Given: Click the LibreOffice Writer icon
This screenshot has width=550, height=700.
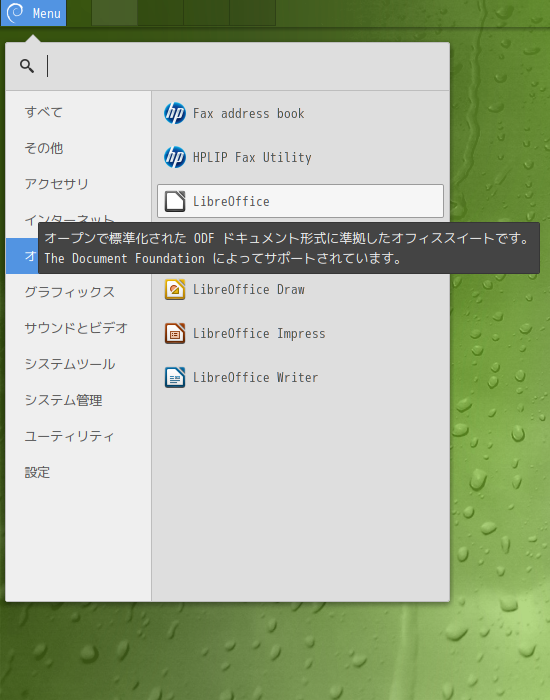Looking at the screenshot, I should [x=175, y=377].
